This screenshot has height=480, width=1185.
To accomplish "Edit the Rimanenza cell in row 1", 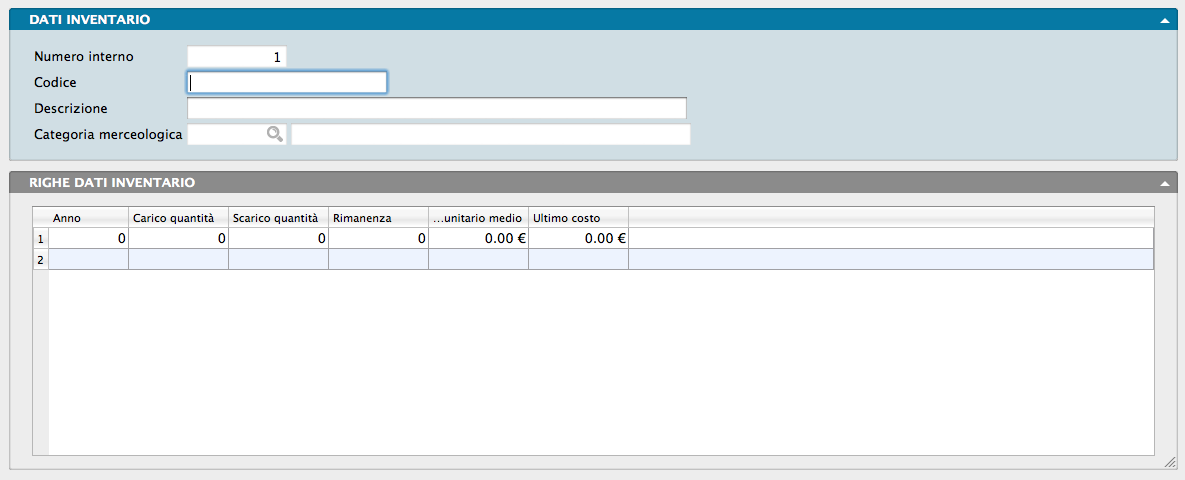I will click(378, 239).
